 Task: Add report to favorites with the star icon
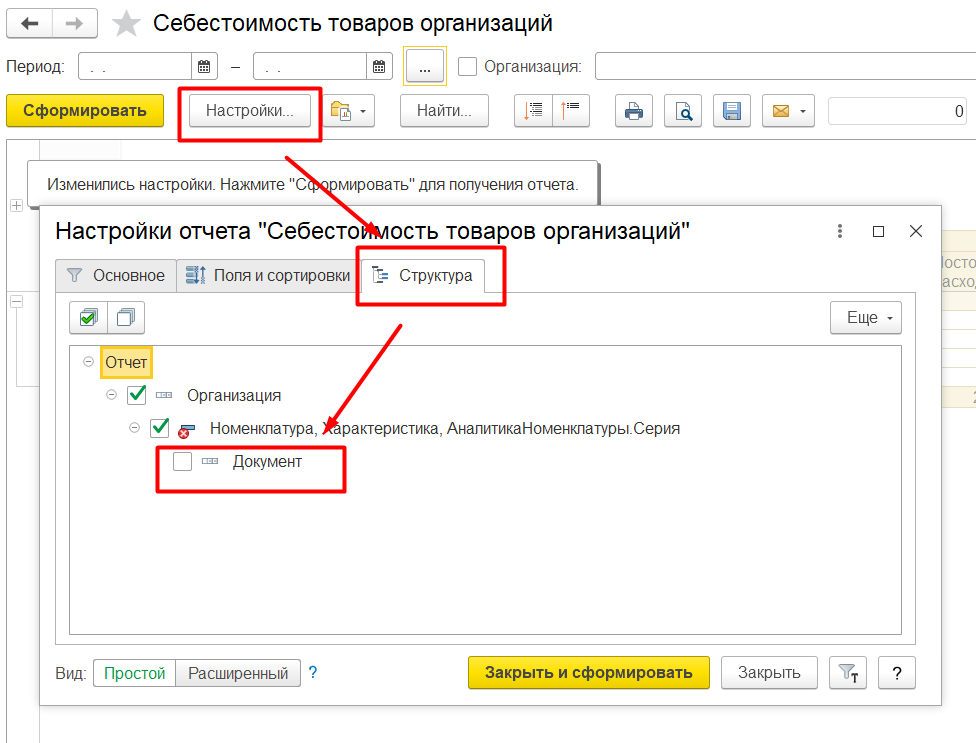tap(126, 24)
